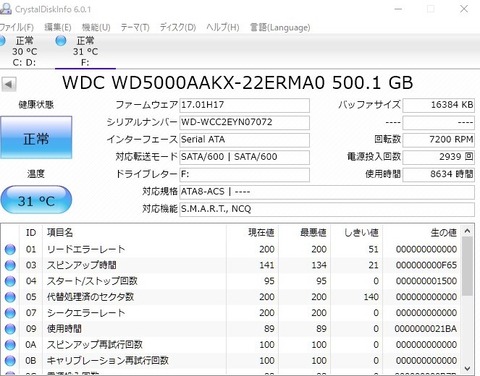Click the rotation rate field 7200 RPM
480x376 pixels.
pos(438,140)
